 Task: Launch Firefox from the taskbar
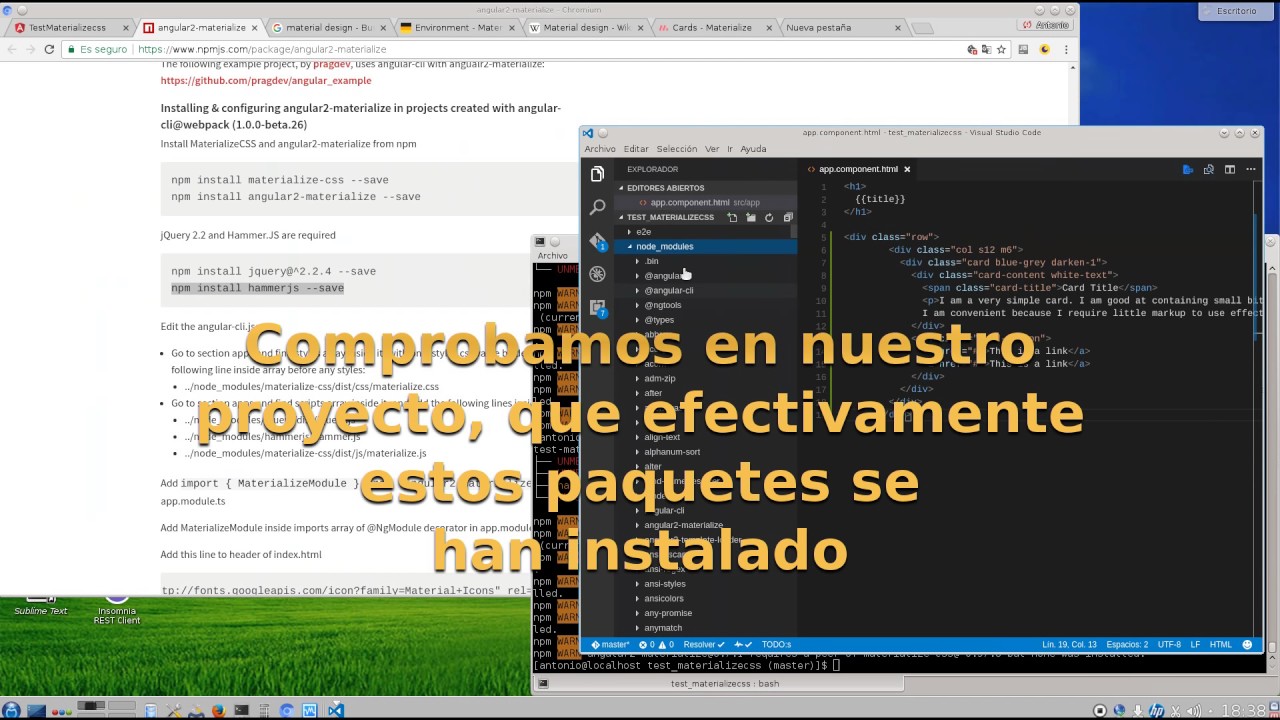(x=218, y=710)
